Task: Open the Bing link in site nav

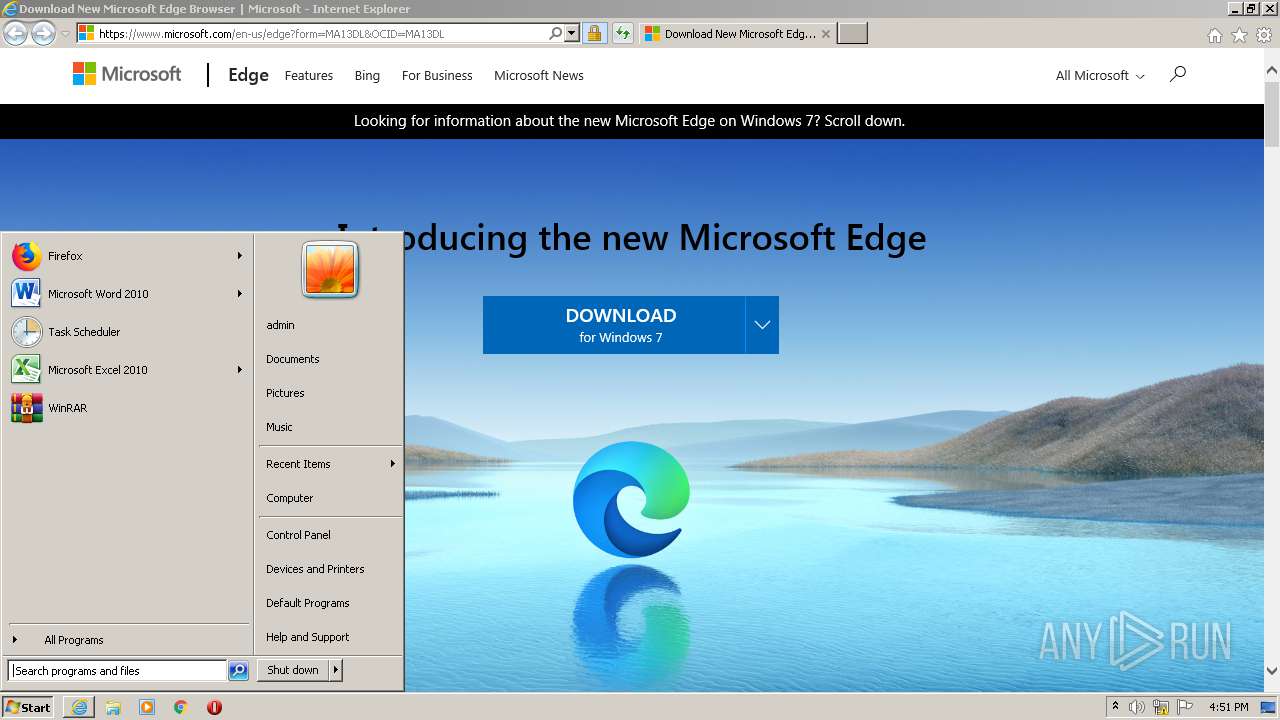Action: click(367, 75)
